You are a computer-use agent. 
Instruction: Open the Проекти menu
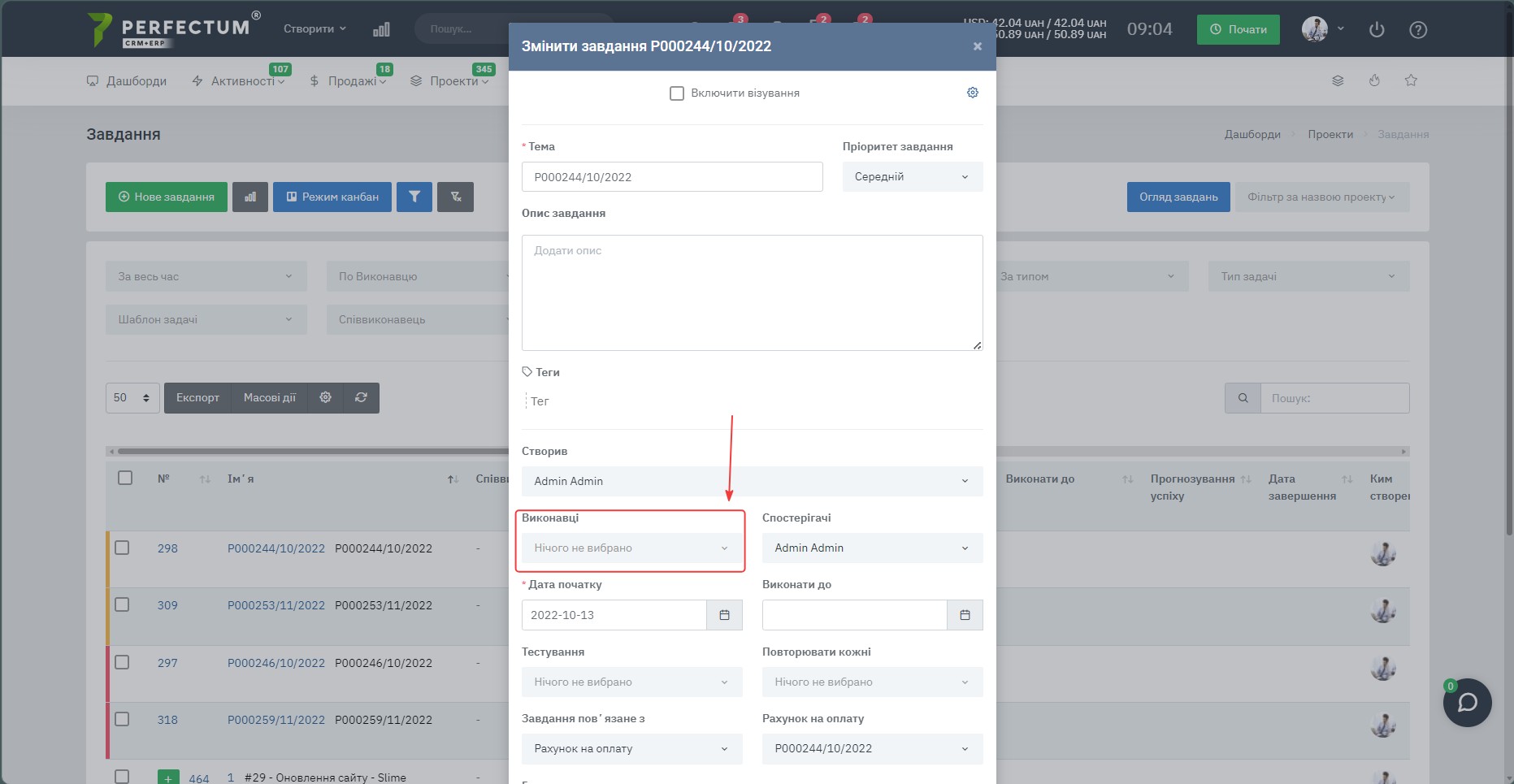449,81
